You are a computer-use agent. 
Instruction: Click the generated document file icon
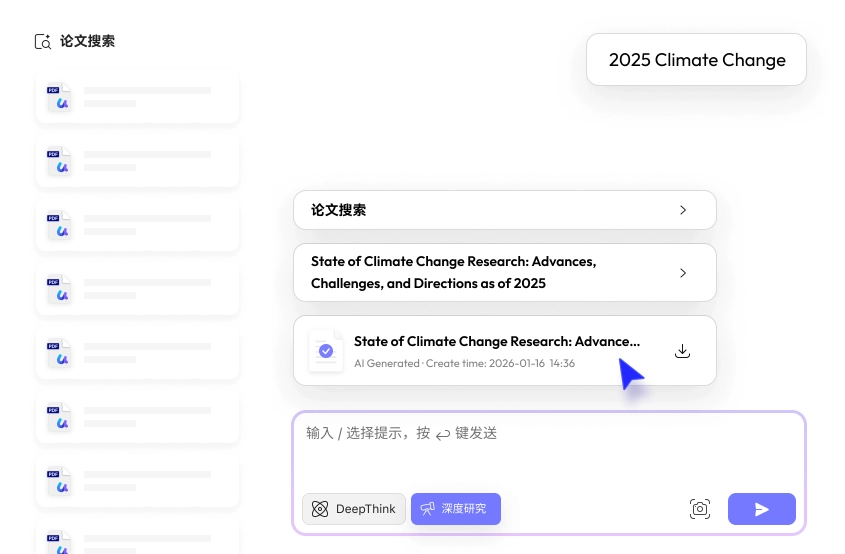[325, 351]
